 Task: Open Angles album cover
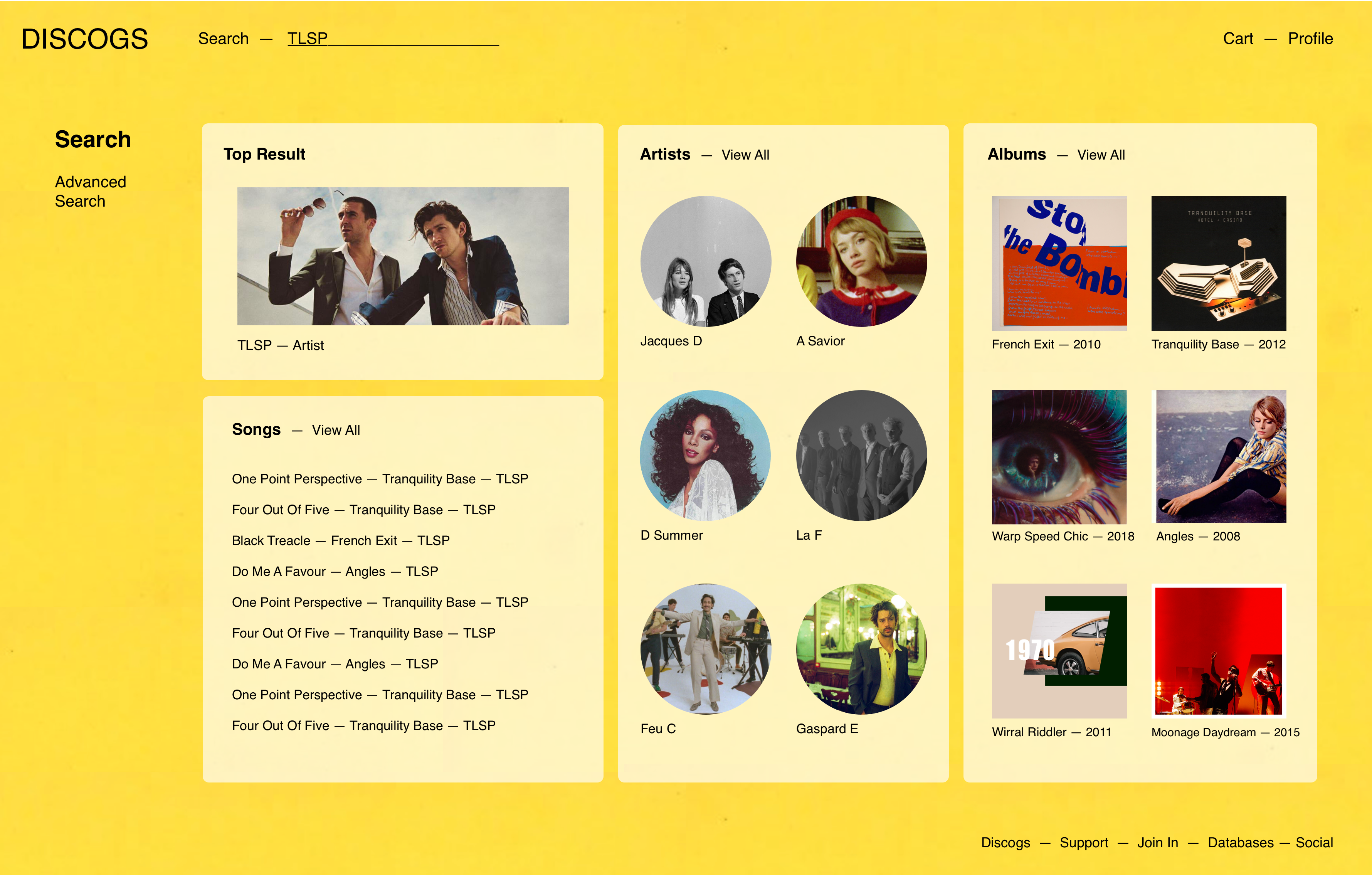[x=1219, y=457]
